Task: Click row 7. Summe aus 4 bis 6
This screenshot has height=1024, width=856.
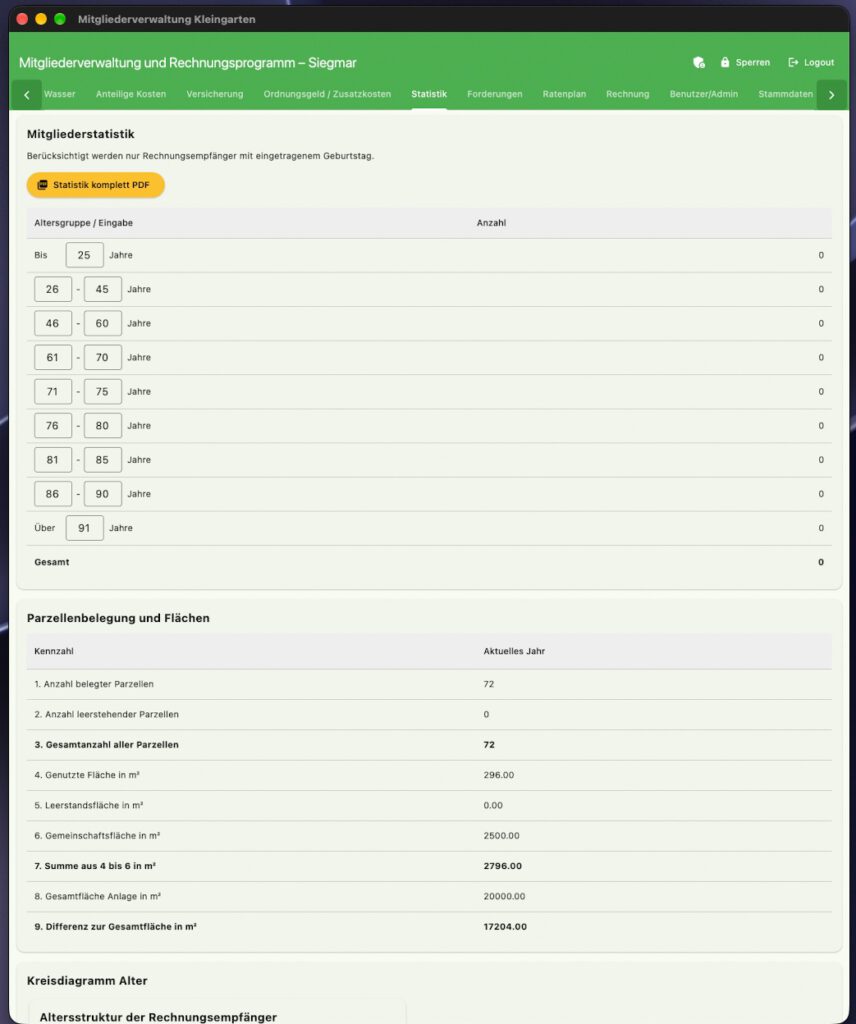Action: (429, 866)
